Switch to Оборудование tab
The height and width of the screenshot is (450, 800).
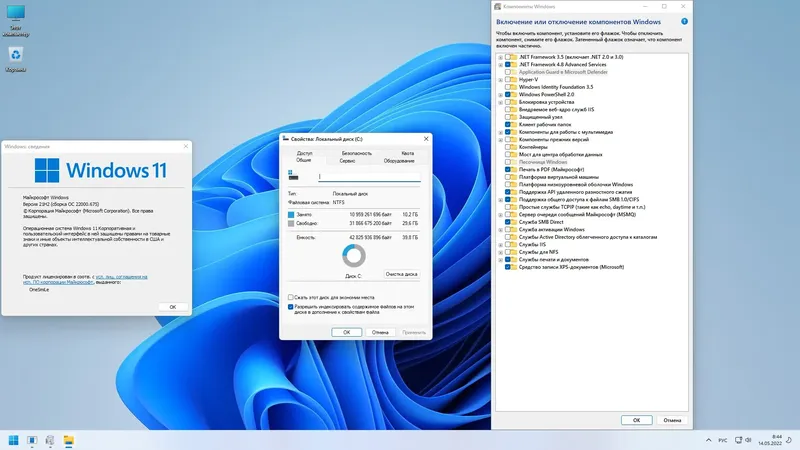point(399,161)
